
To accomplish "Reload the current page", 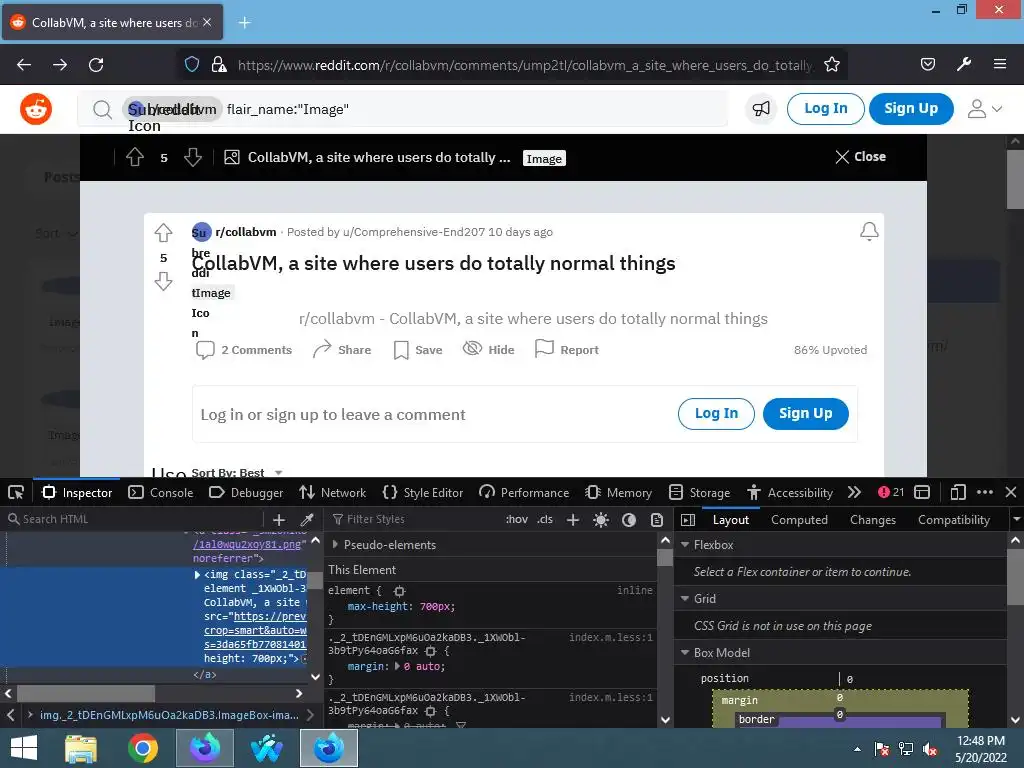I will pyautogui.click(x=96, y=65).
